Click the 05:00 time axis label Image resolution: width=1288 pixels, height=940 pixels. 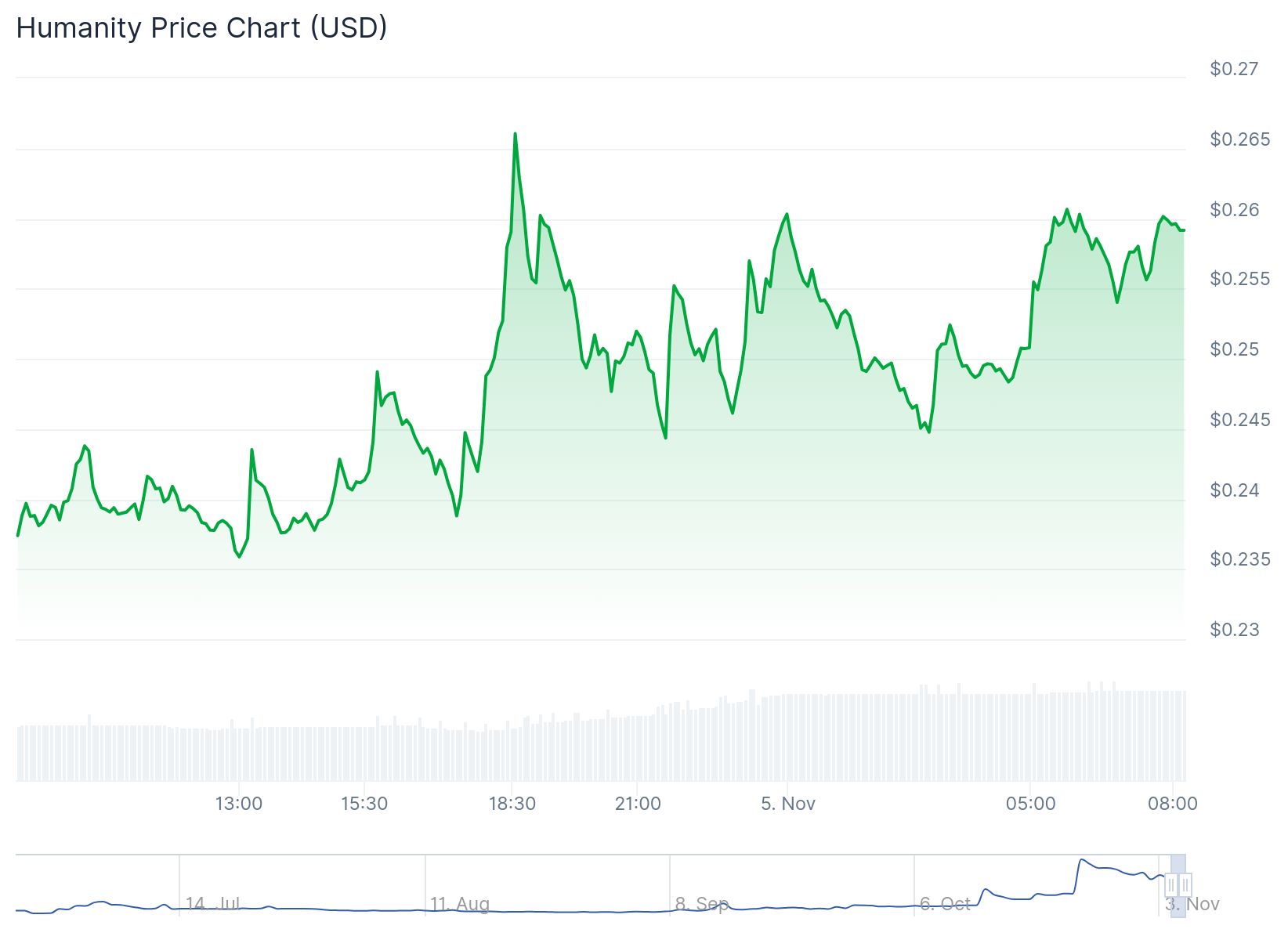pos(1031,804)
